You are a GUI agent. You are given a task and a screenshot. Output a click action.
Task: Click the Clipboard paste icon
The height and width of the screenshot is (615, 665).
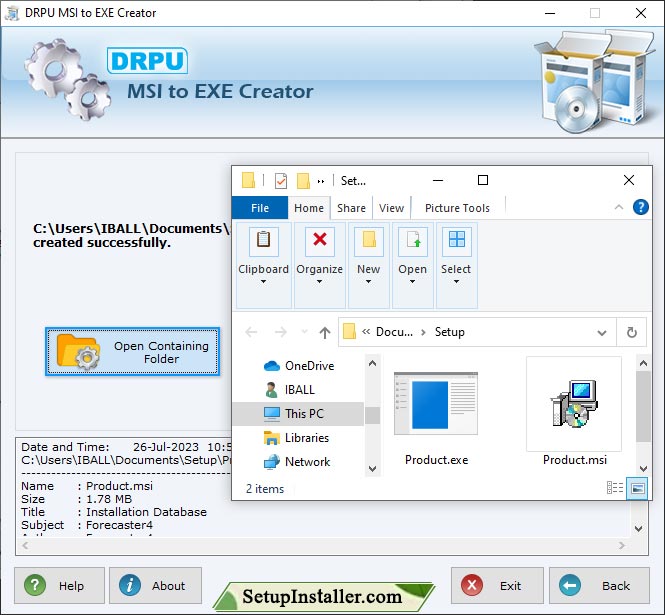(x=263, y=241)
